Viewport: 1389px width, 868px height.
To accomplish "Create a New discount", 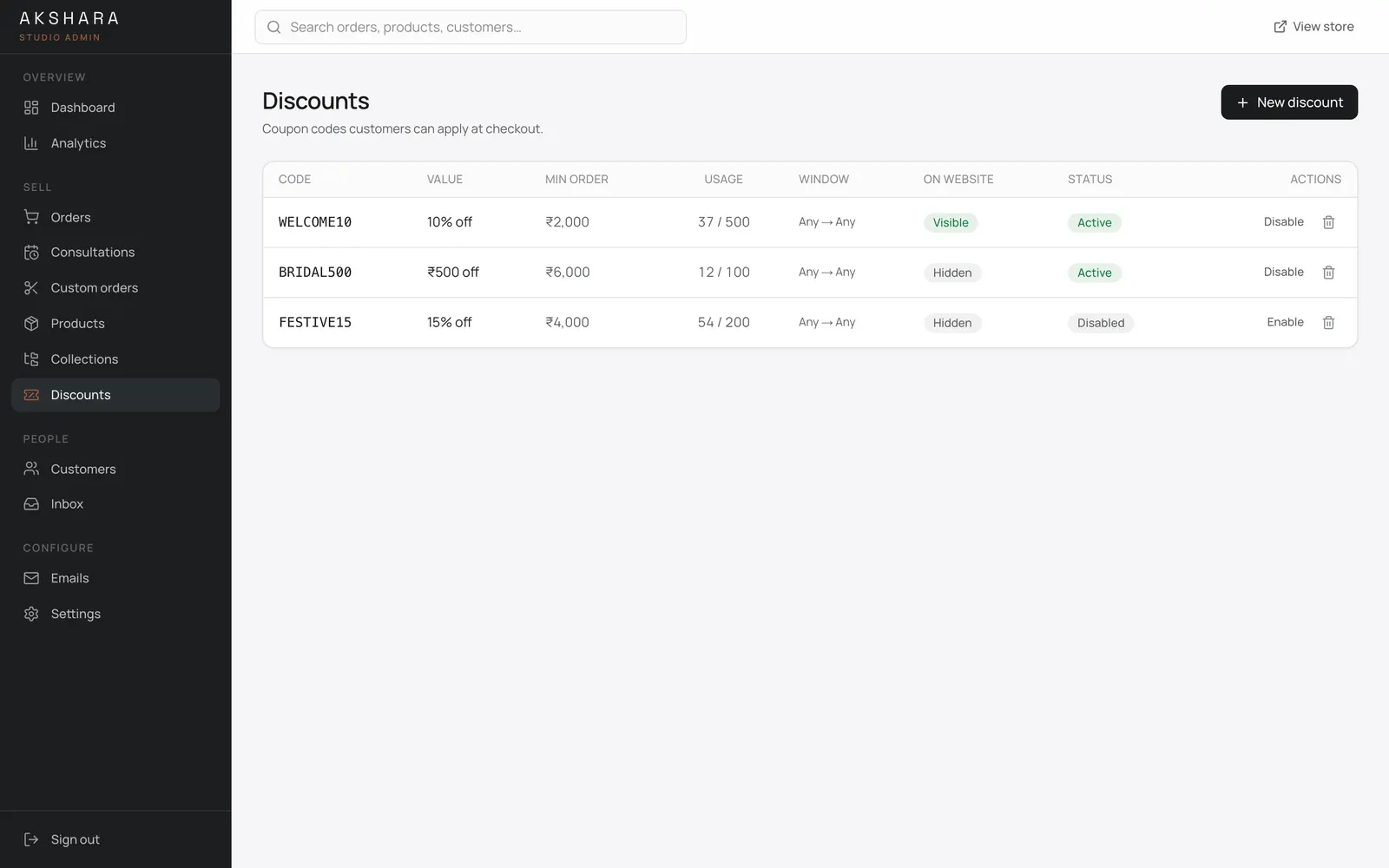I will pyautogui.click(x=1289, y=102).
